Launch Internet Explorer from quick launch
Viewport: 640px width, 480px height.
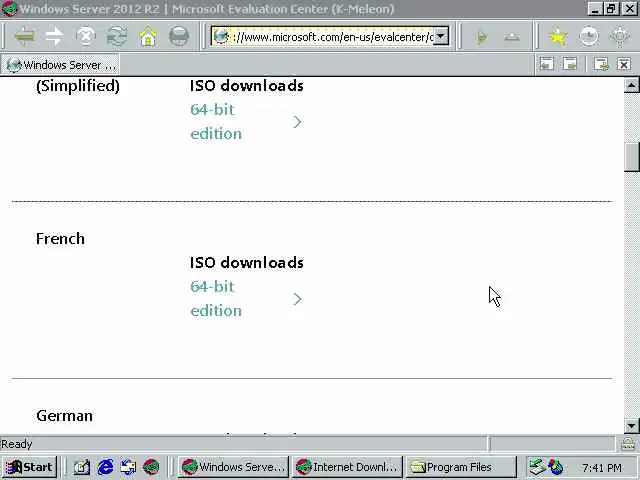(x=105, y=467)
